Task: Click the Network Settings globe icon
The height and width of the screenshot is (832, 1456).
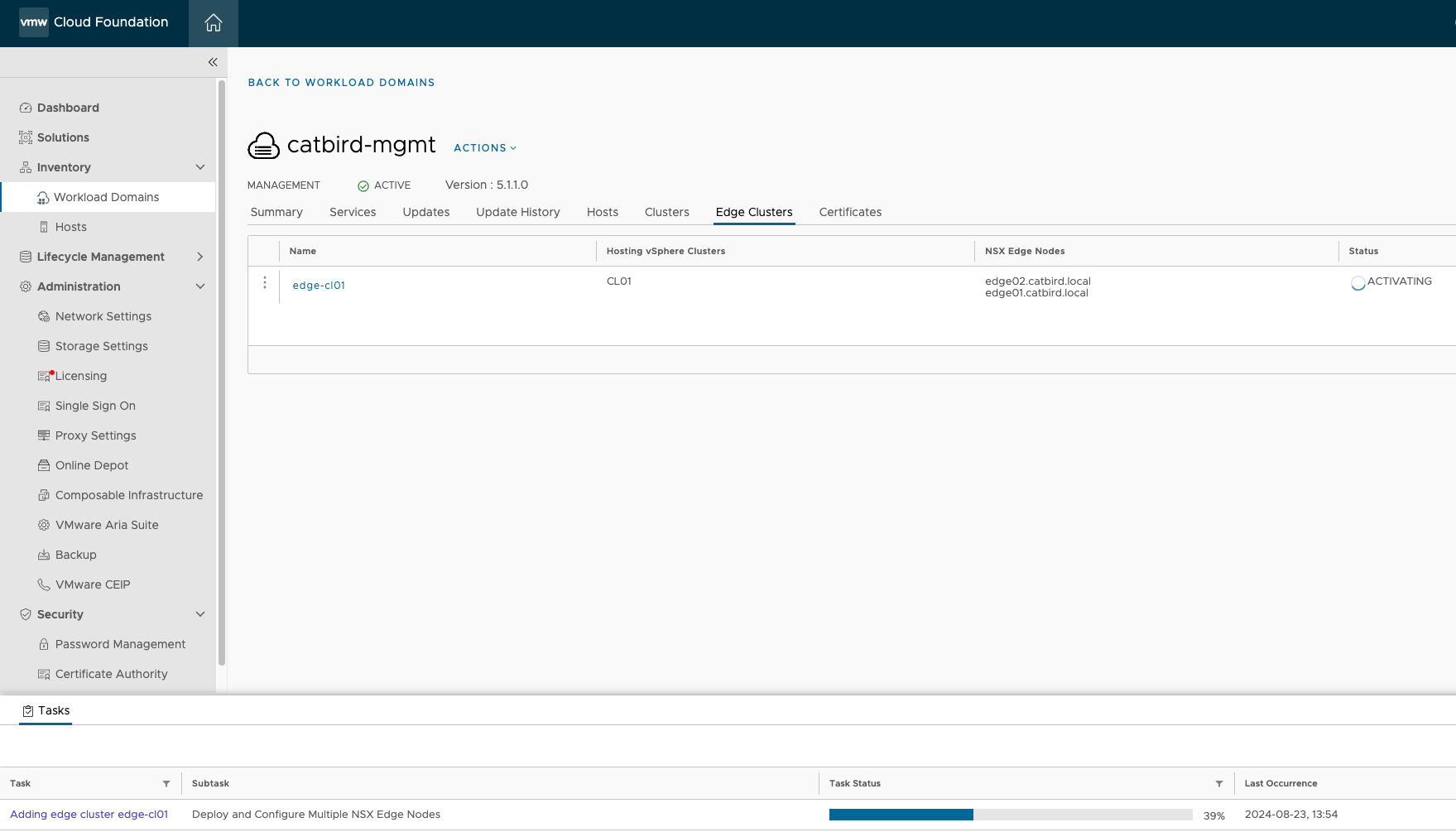Action: (44, 316)
